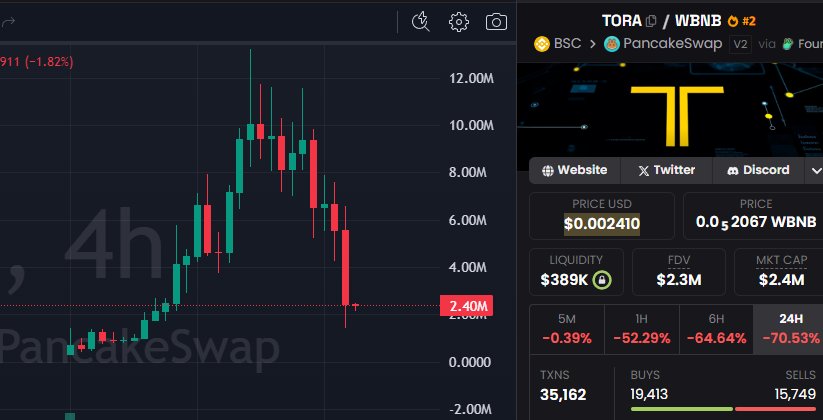Click the liquidity lock icon
The height and width of the screenshot is (420, 823).
[601, 279]
